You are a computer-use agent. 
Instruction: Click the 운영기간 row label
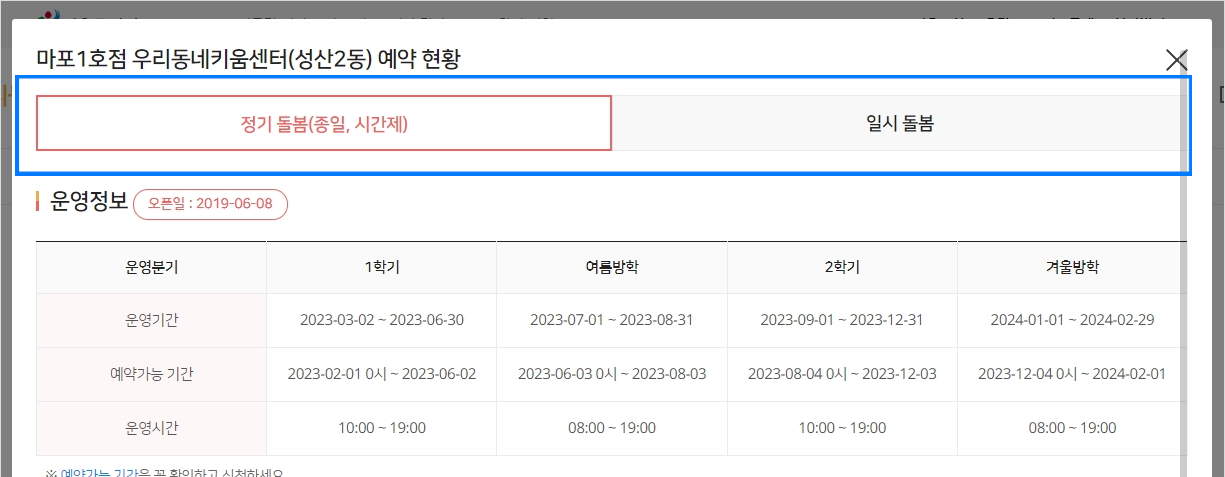click(151, 320)
